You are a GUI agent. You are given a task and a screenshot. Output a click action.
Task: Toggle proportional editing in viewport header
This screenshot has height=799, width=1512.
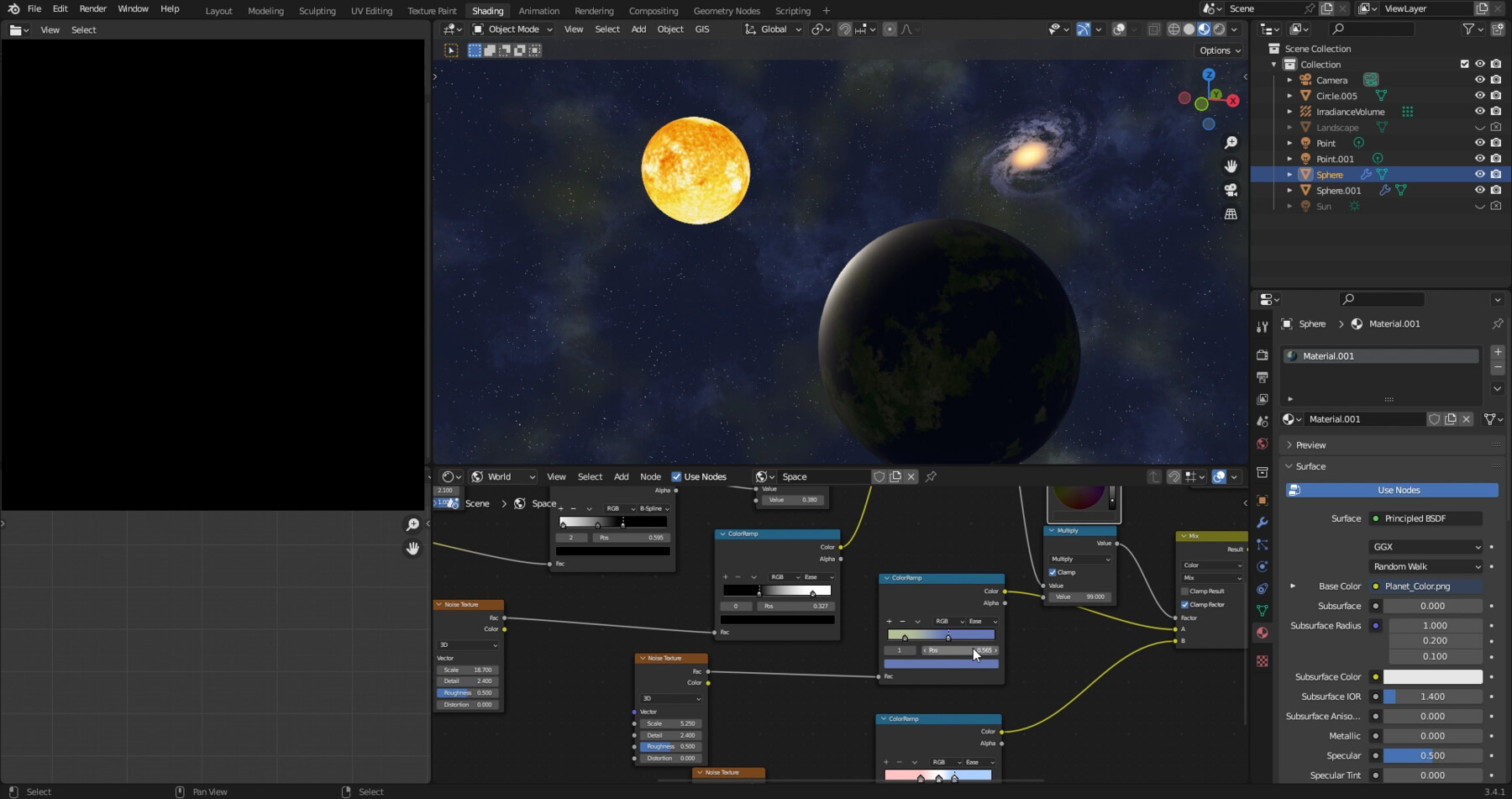pos(890,29)
